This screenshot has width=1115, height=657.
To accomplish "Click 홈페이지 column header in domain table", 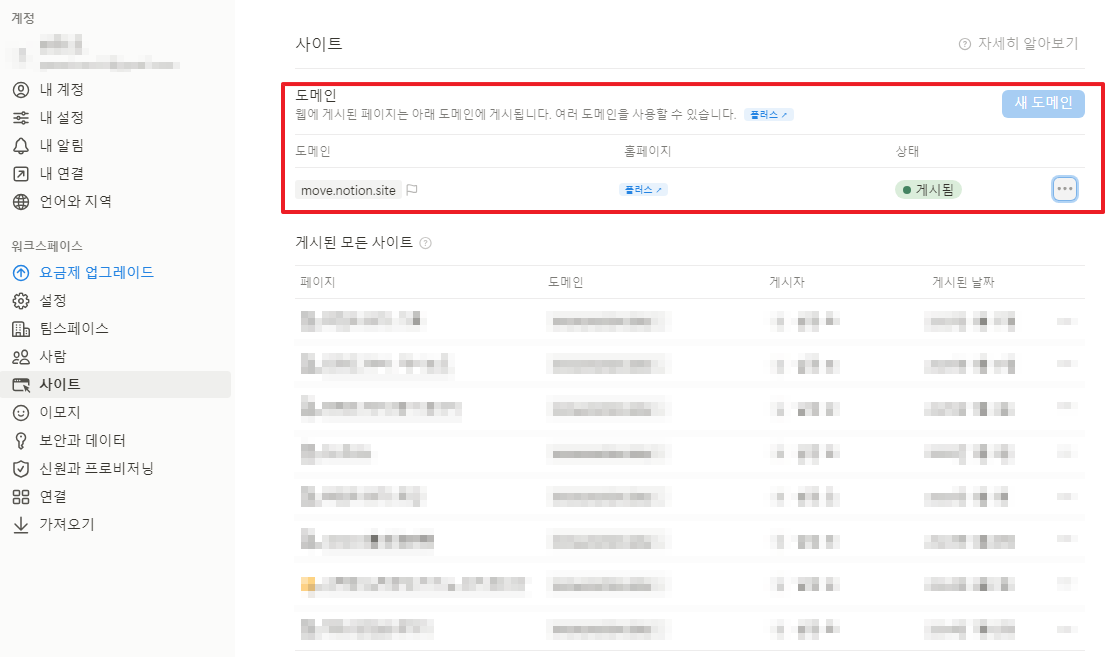I will pos(648,151).
